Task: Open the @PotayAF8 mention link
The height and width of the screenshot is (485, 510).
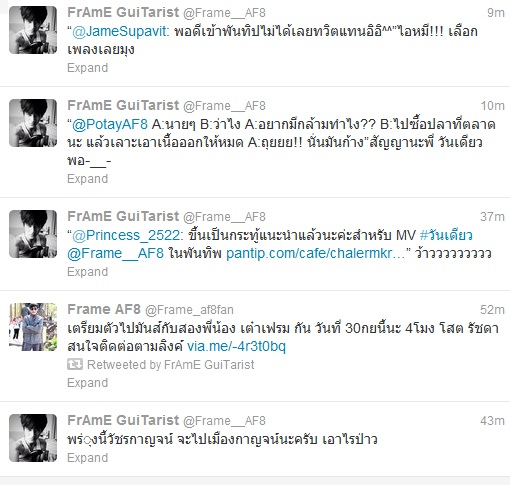Action: point(110,124)
